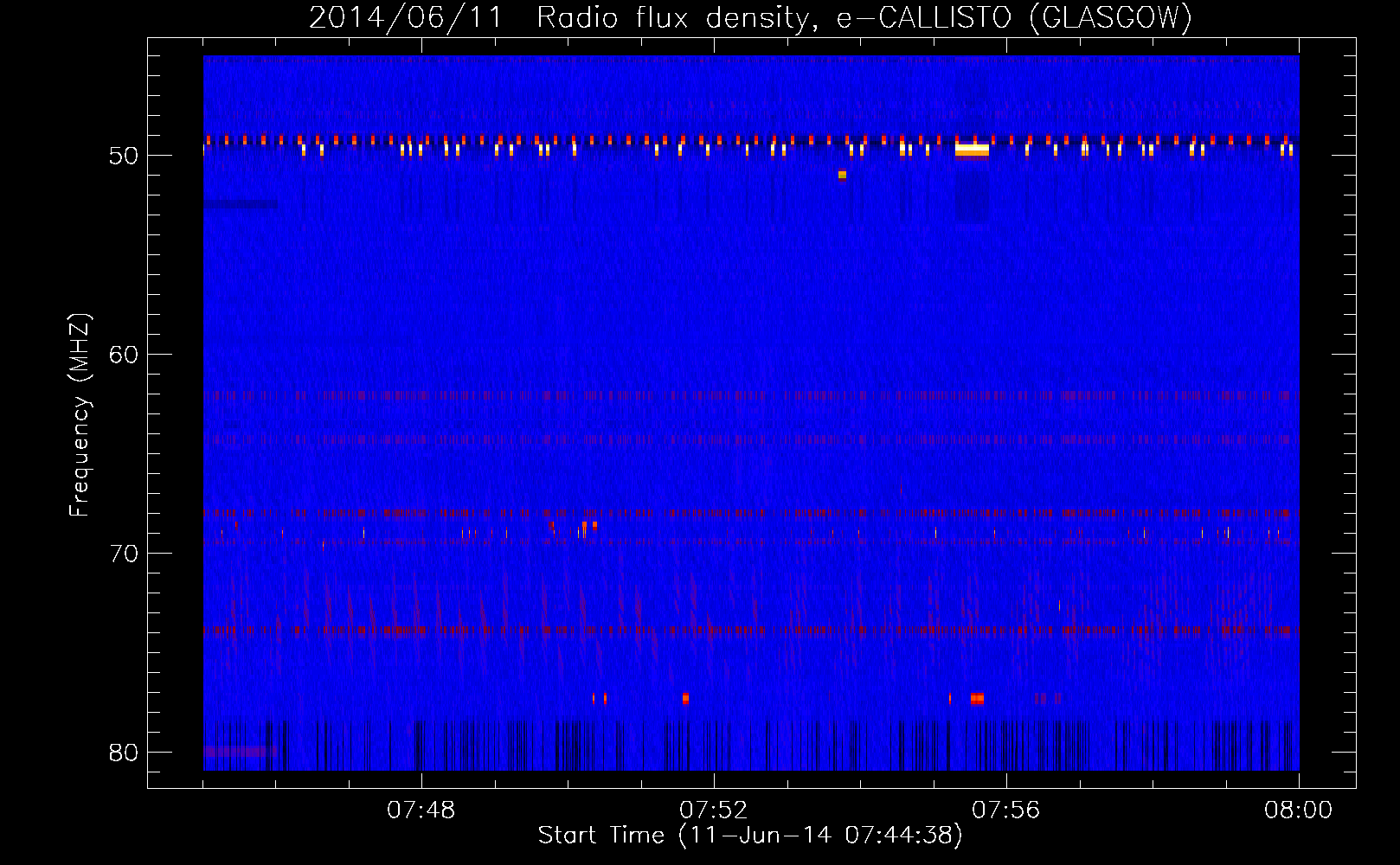Click the '60' frequency tick label
This screenshot has height=865, width=1400.
pyautogui.click(x=124, y=355)
